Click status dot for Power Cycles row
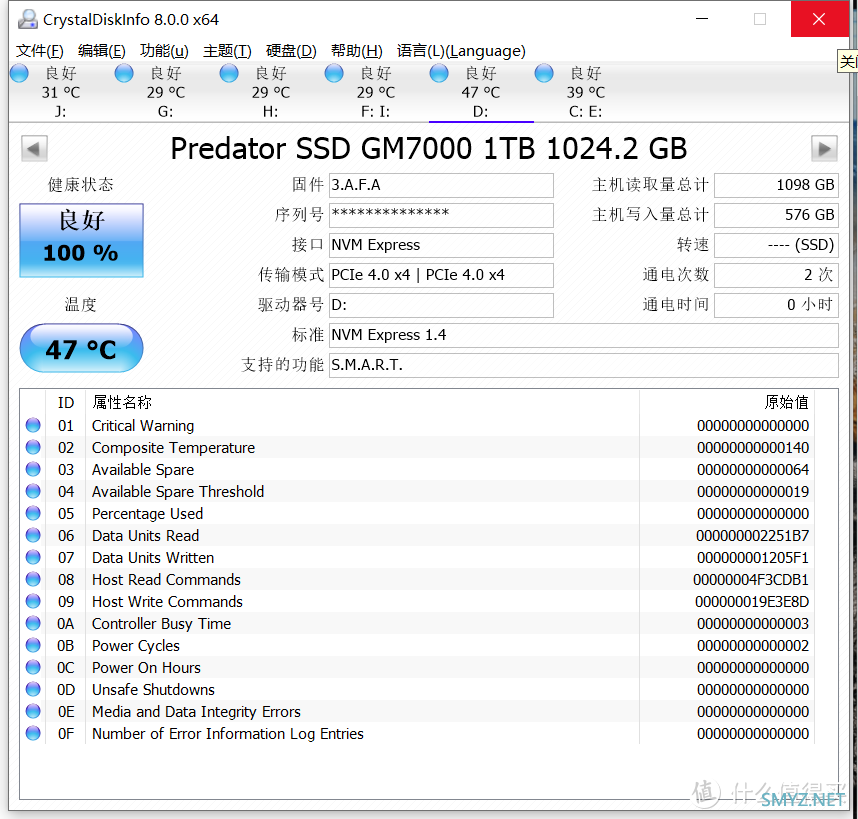The height and width of the screenshot is (819, 858). click(x=33, y=645)
